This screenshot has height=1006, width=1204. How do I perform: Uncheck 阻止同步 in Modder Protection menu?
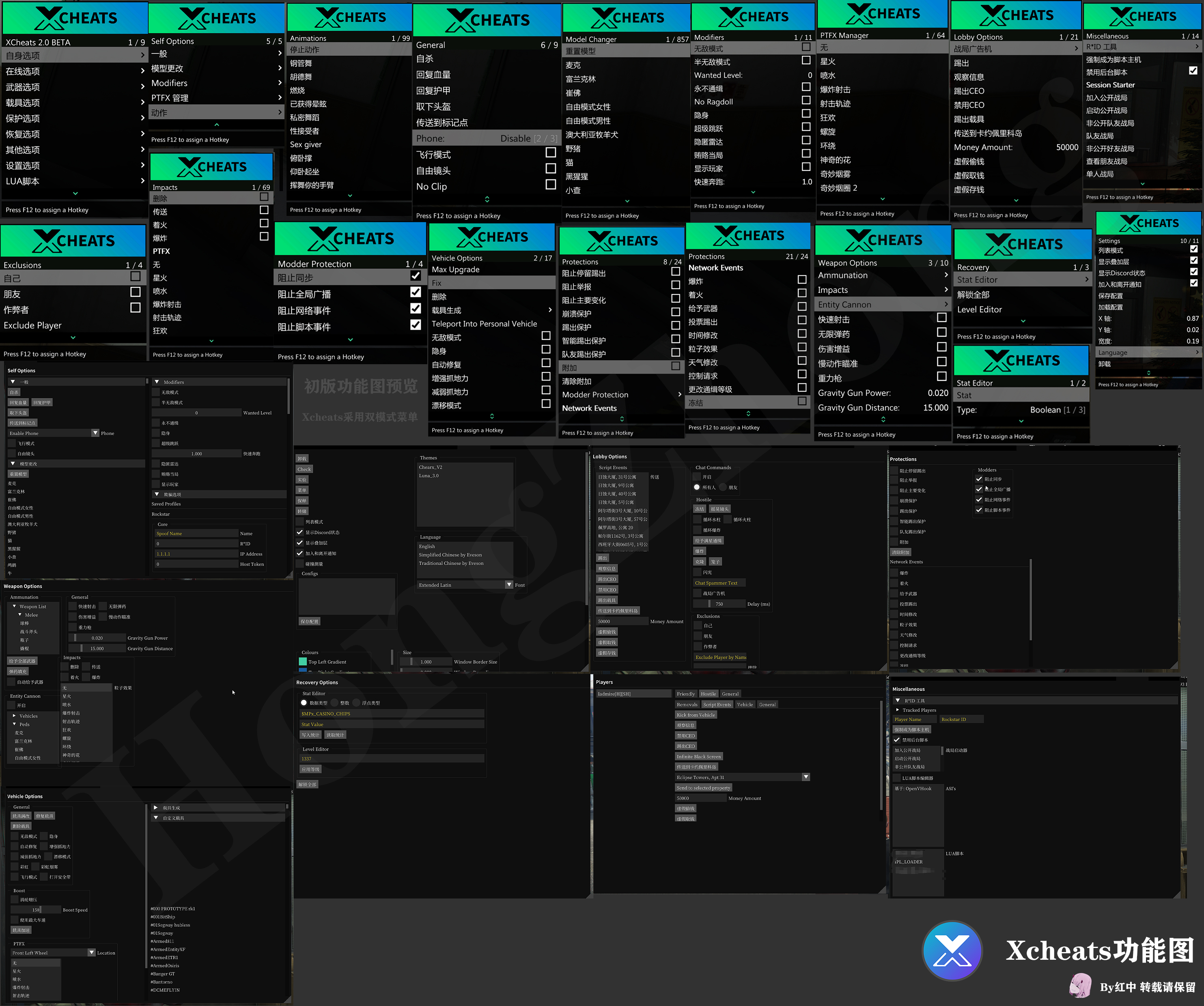click(x=416, y=276)
